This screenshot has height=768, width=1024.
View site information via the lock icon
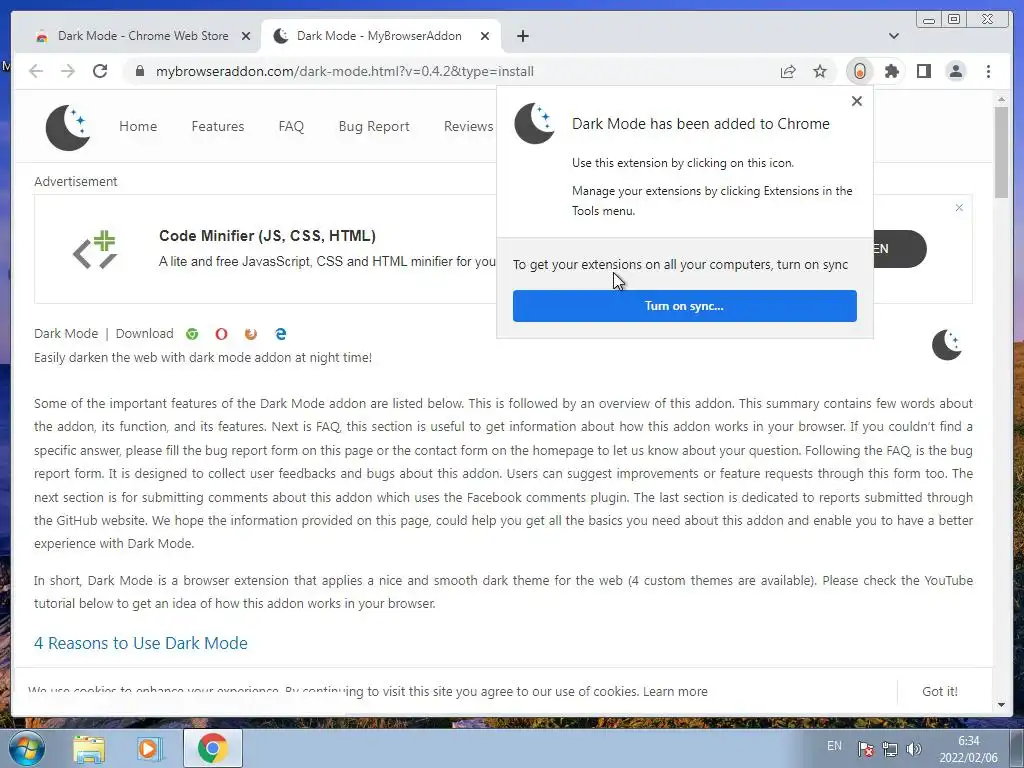coord(140,71)
